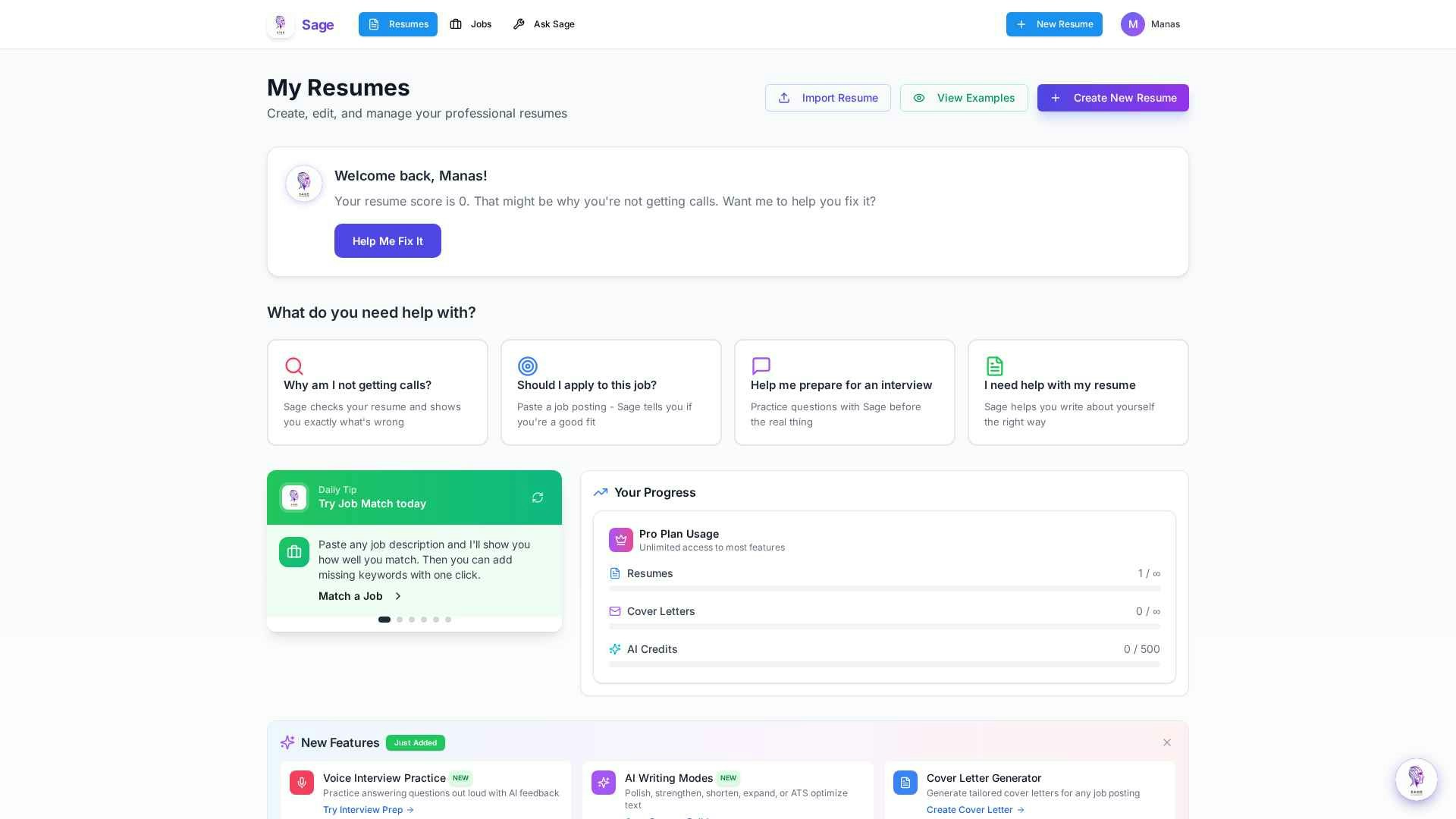Viewport: 1456px width, 819px height.
Task: Click the crown icon next to Pro Plan Usage
Action: point(620,539)
